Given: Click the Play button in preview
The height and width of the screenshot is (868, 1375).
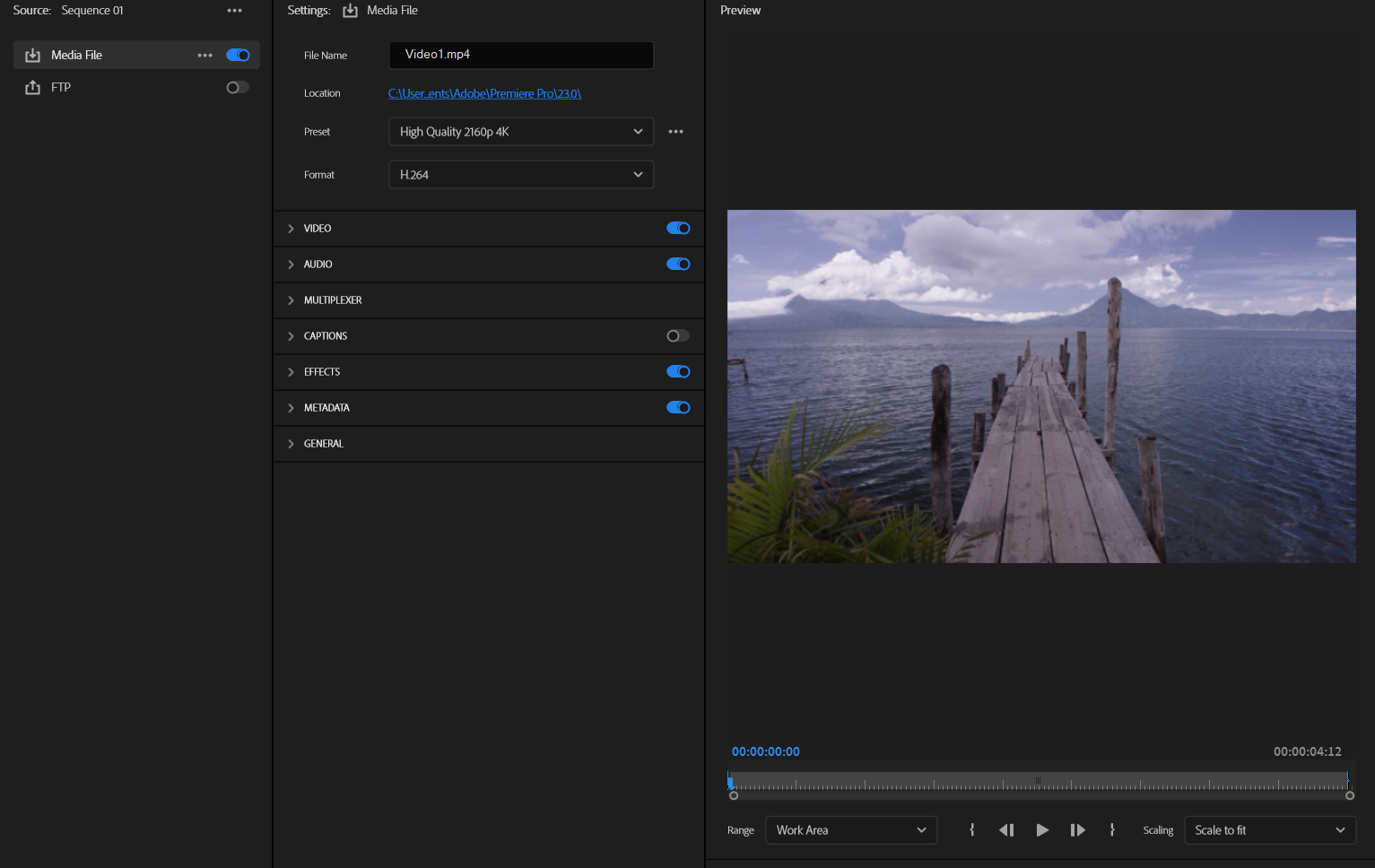Looking at the screenshot, I should click(x=1041, y=830).
